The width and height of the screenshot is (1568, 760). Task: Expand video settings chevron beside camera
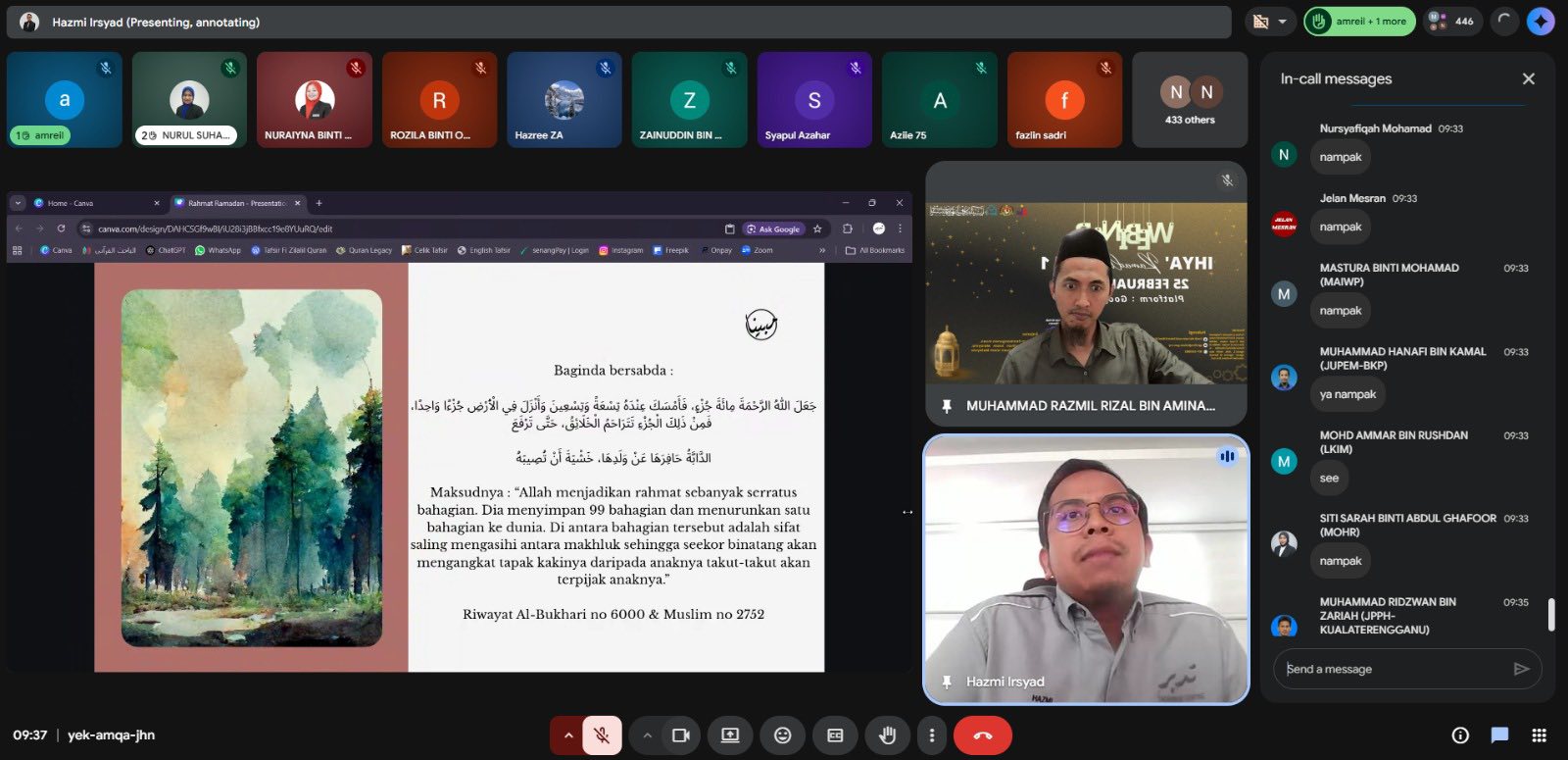[x=647, y=735]
